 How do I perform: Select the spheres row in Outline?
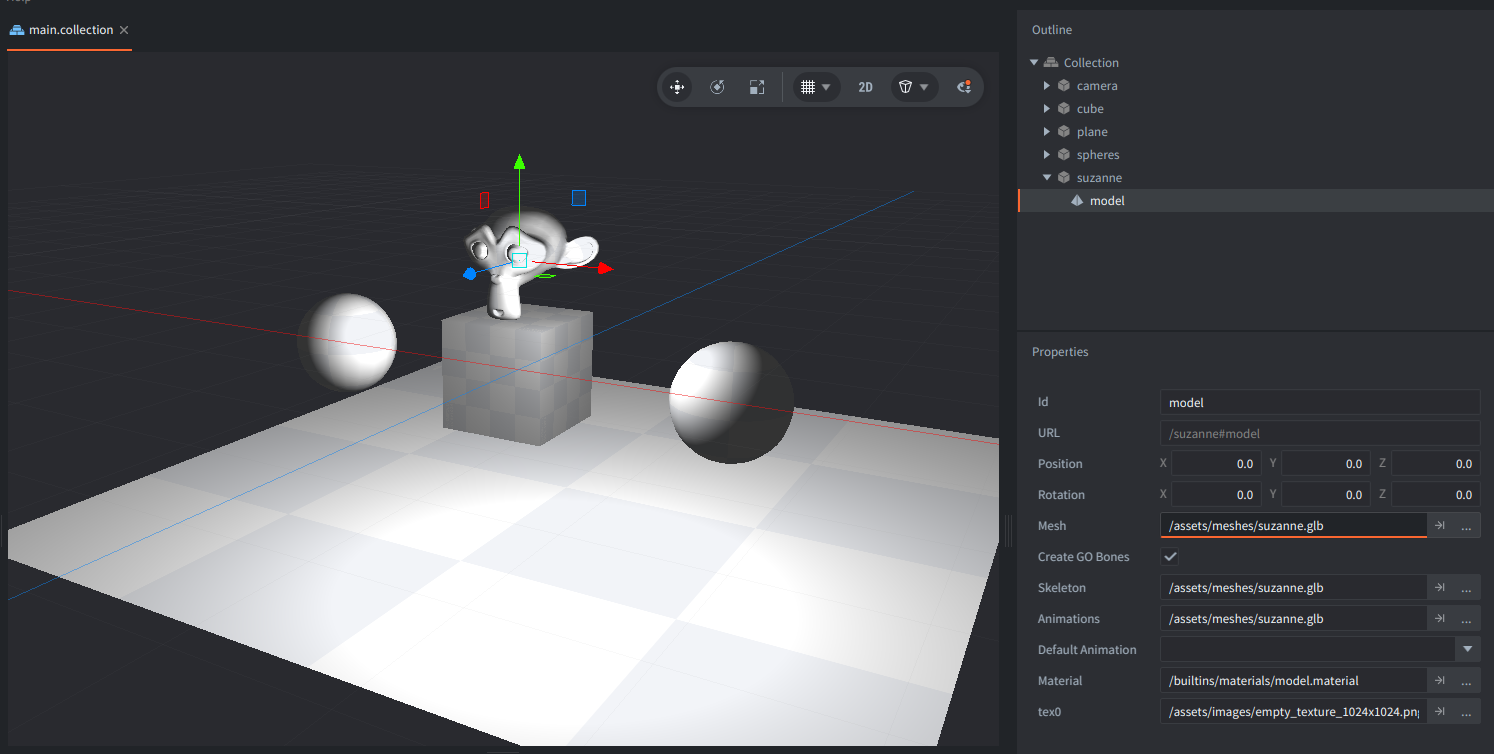tap(1255, 154)
